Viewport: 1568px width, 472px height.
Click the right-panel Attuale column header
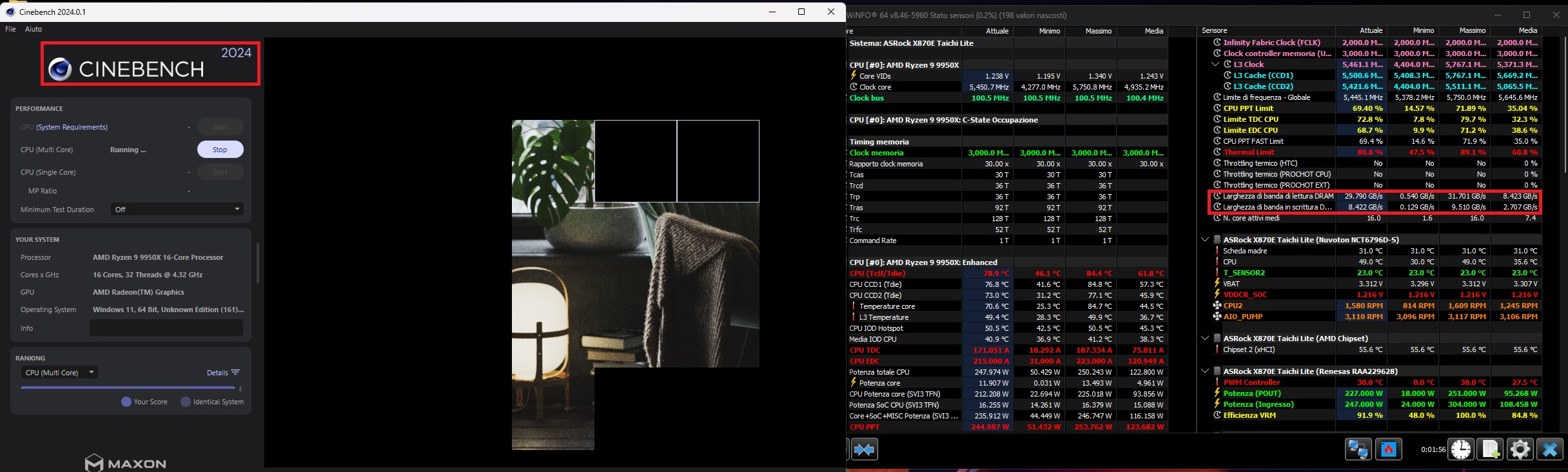1360,30
